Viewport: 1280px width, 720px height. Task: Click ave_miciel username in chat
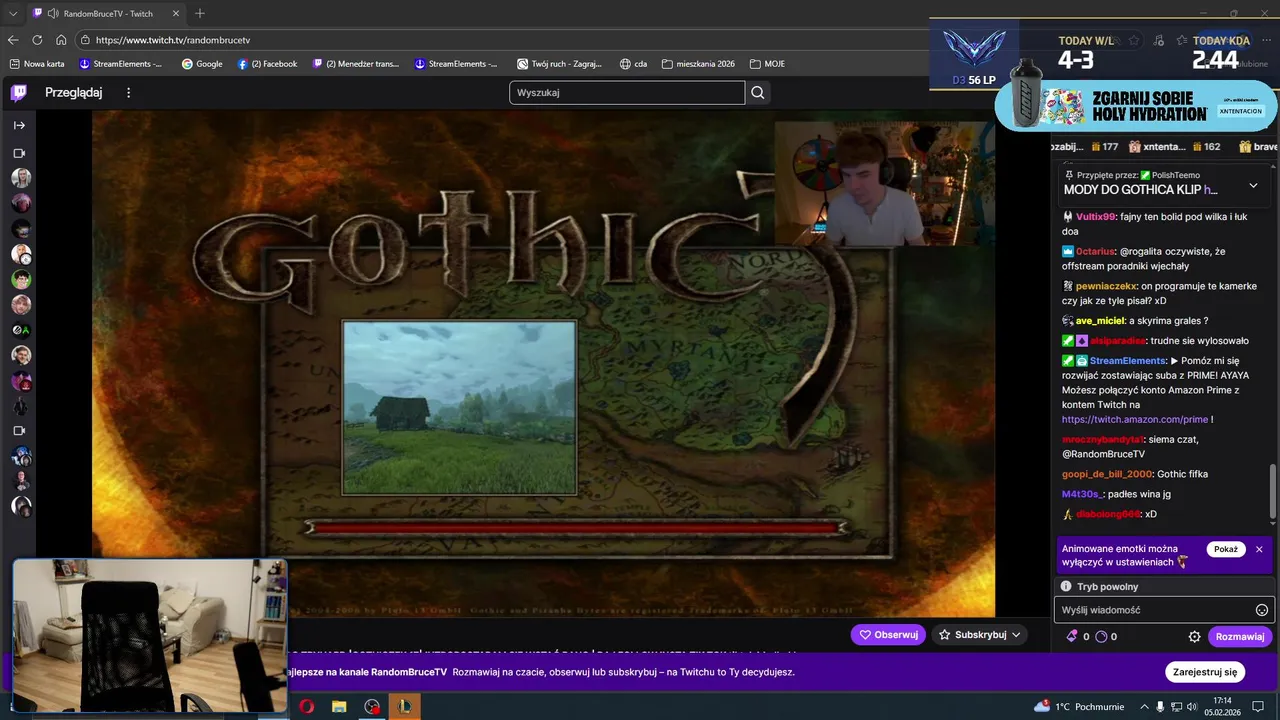[x=1100, y=321]
